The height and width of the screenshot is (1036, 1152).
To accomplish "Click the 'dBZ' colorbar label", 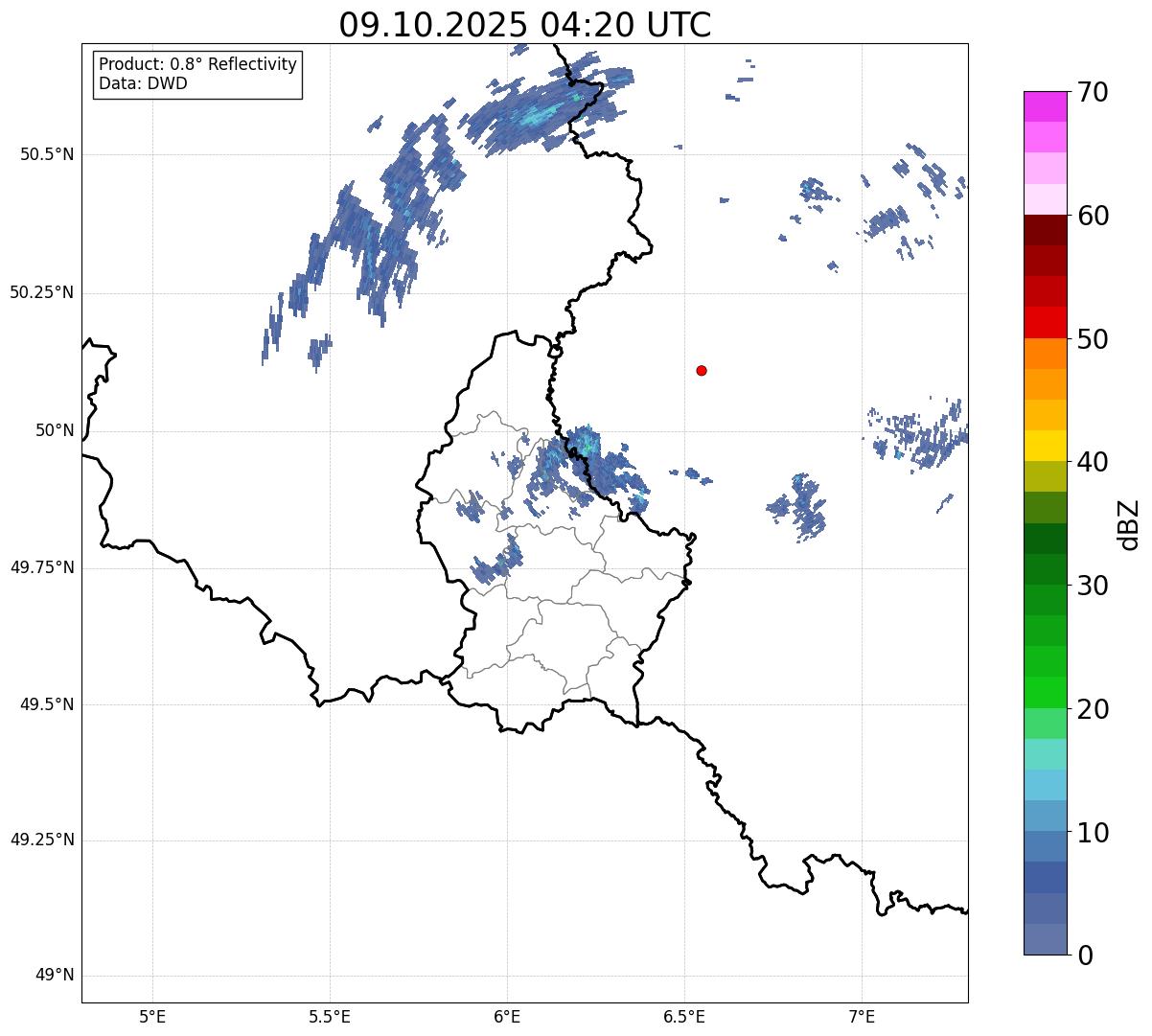I will (1129, 523).
